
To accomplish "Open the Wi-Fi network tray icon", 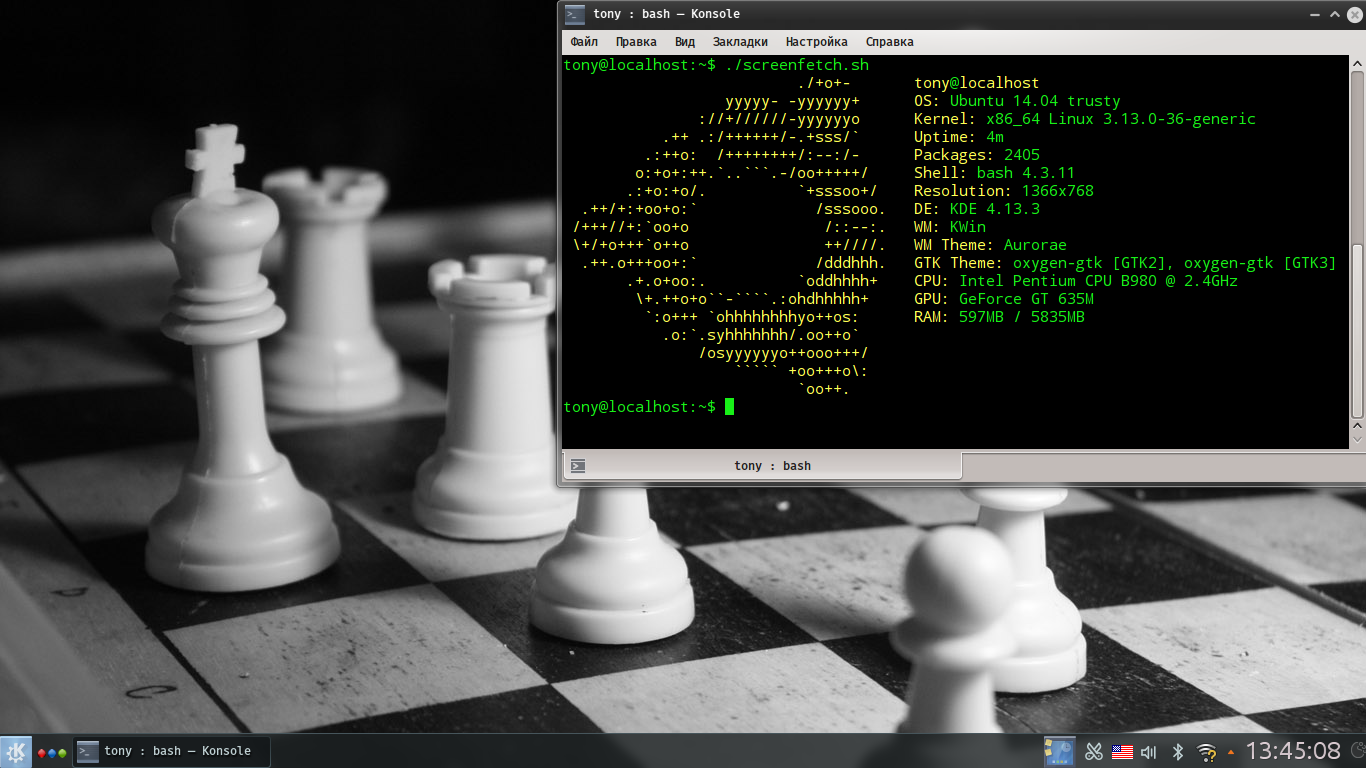I will [x=1207, y=752].
